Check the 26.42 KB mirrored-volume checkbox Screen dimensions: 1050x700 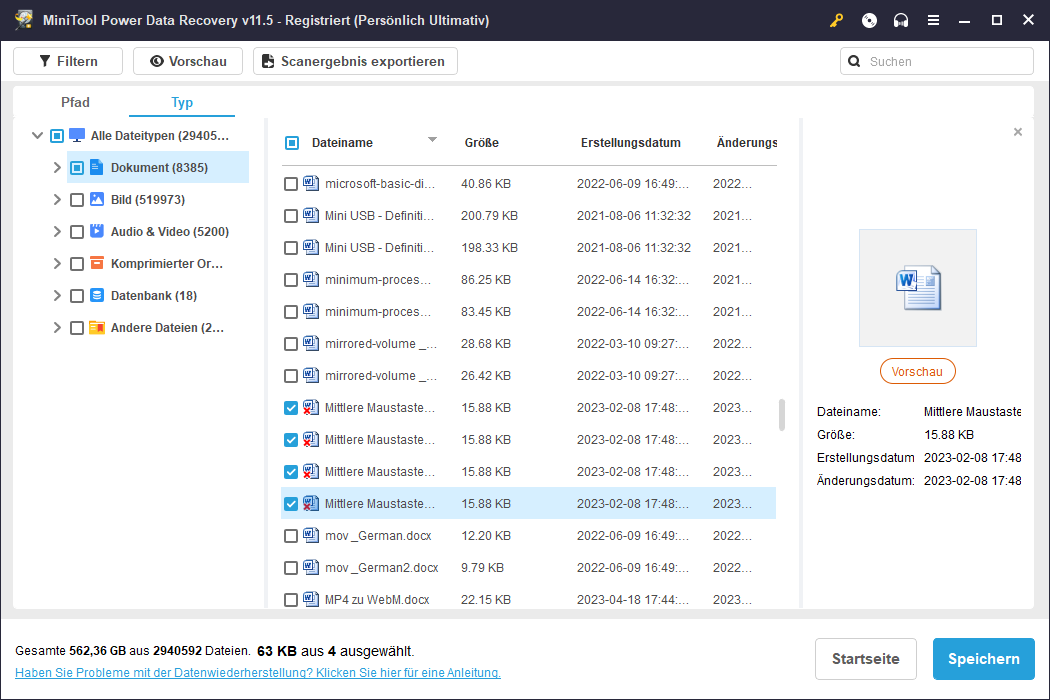(291, 376)
